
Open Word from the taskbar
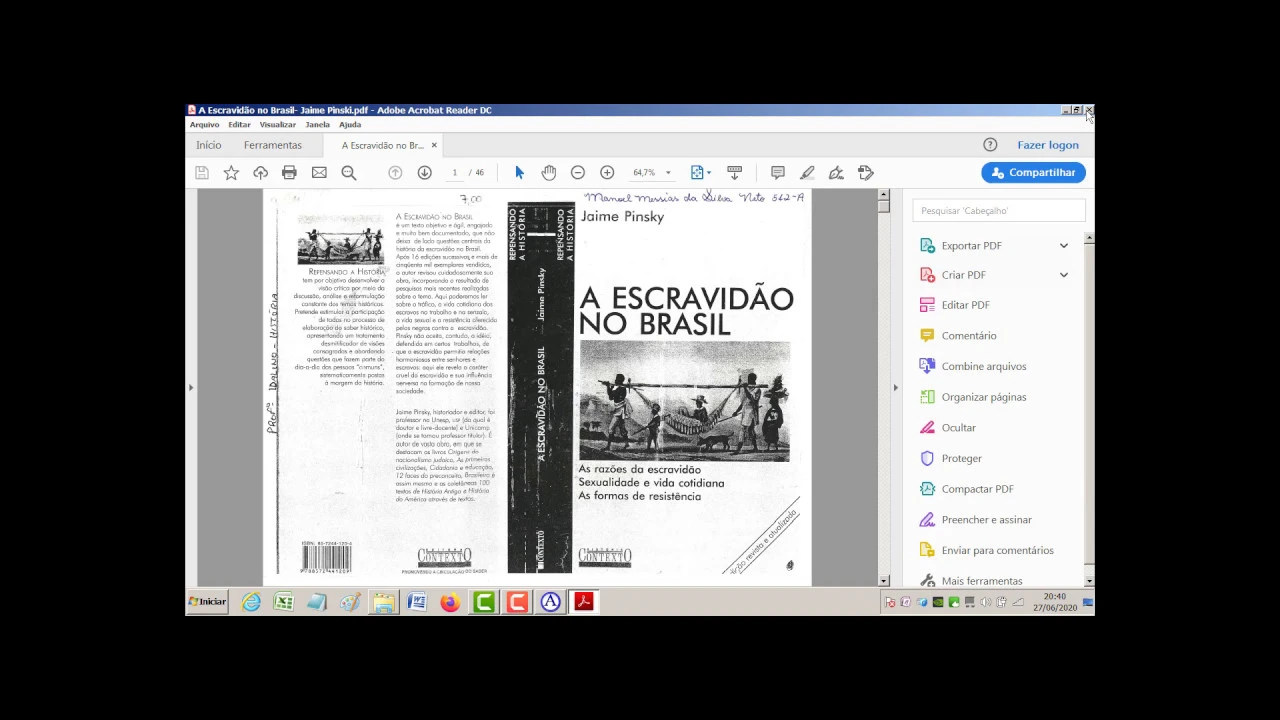[x=417, y=602]
